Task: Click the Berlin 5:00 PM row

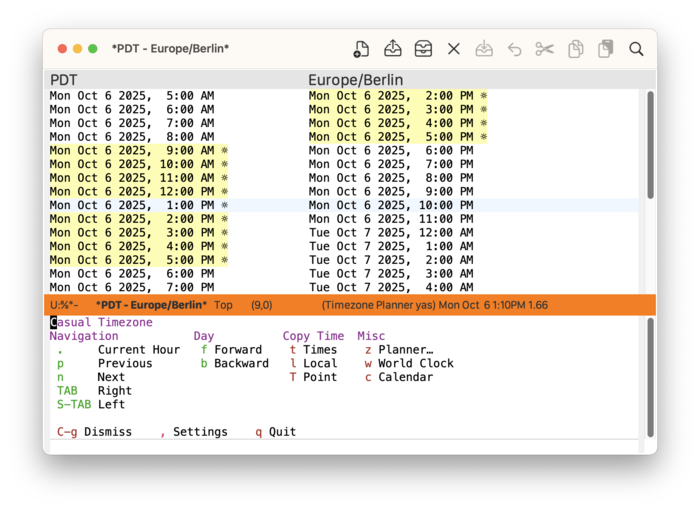Action: [x=398, y=137]
